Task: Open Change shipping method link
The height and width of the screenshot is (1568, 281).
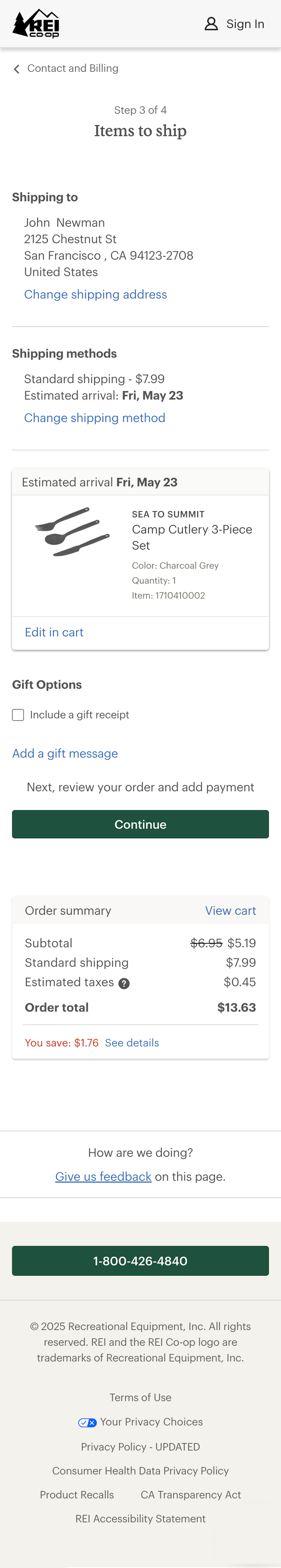Action: (94, 418)
